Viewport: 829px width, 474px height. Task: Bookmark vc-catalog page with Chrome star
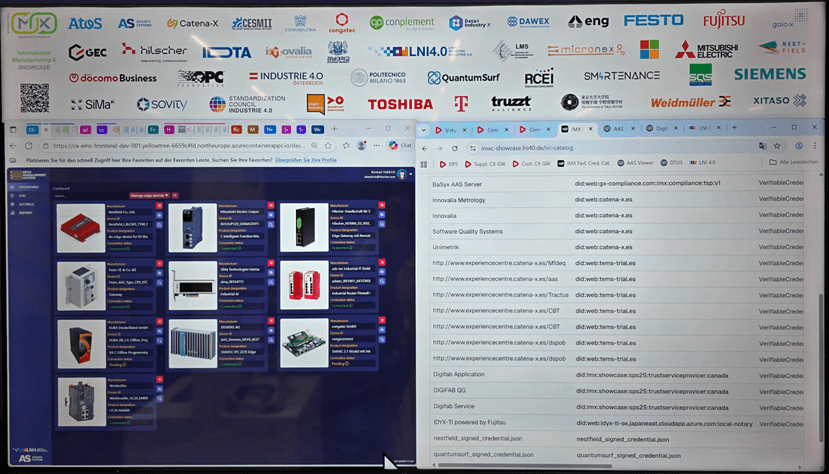(777, 146)
